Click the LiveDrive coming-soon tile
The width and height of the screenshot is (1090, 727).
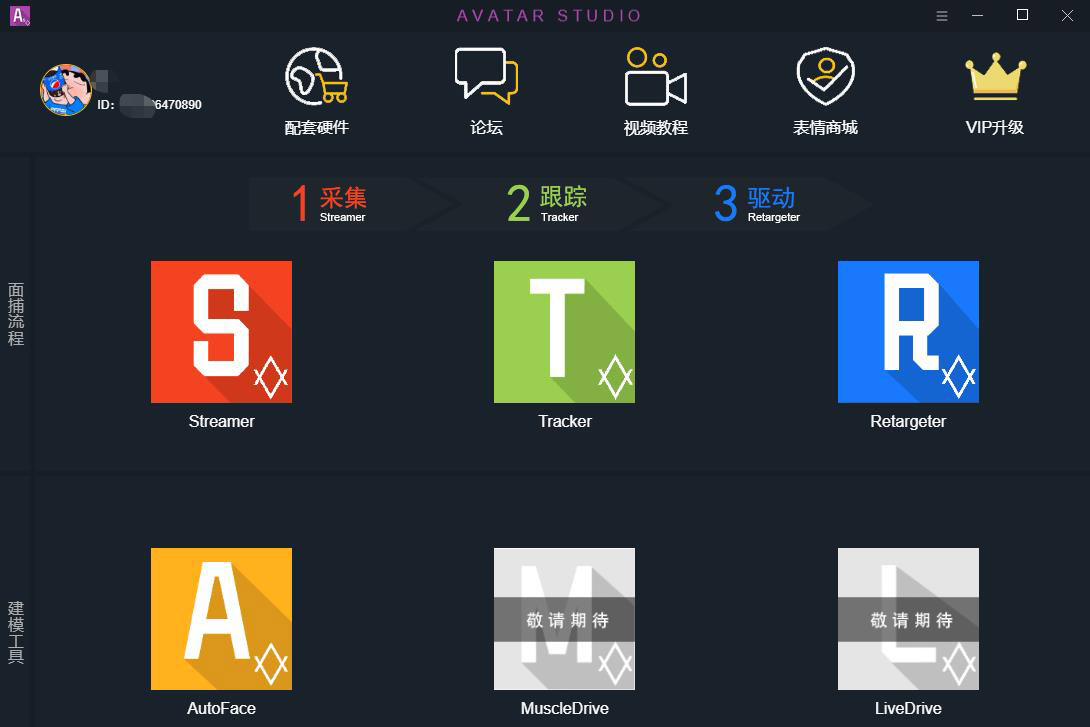(x=907, y=618)
